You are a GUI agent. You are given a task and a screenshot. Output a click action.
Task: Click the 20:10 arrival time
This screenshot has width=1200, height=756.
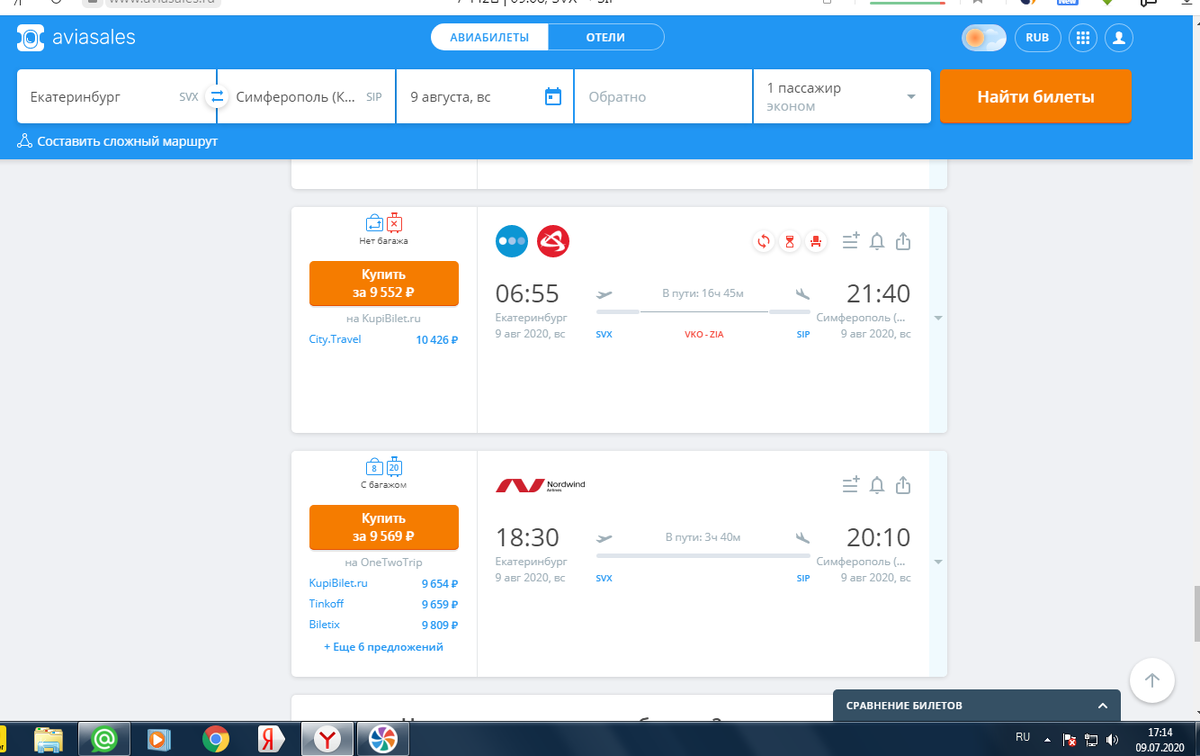(x=879, y=538)
